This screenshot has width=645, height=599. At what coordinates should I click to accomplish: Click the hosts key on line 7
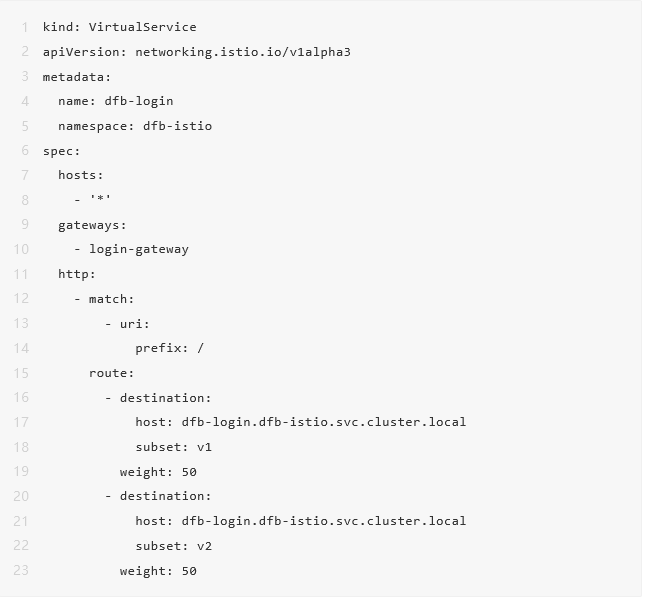tap(81, 175)
